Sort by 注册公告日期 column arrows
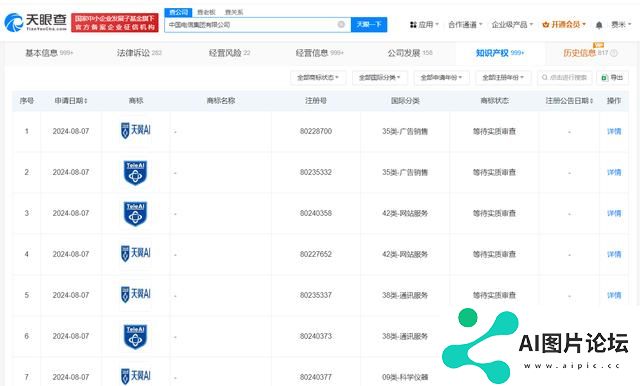 click(591, 101)
